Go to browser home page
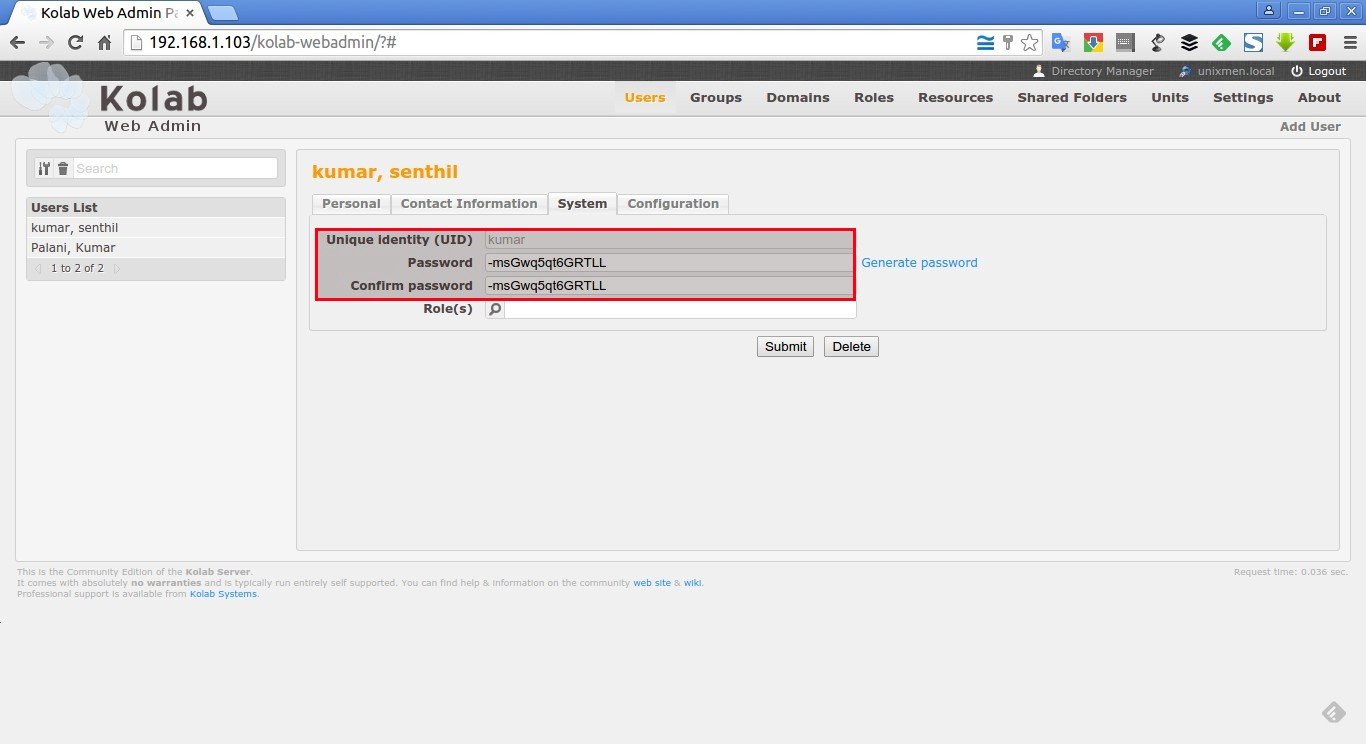This screenshot has width=1366, height=744. 104,43
